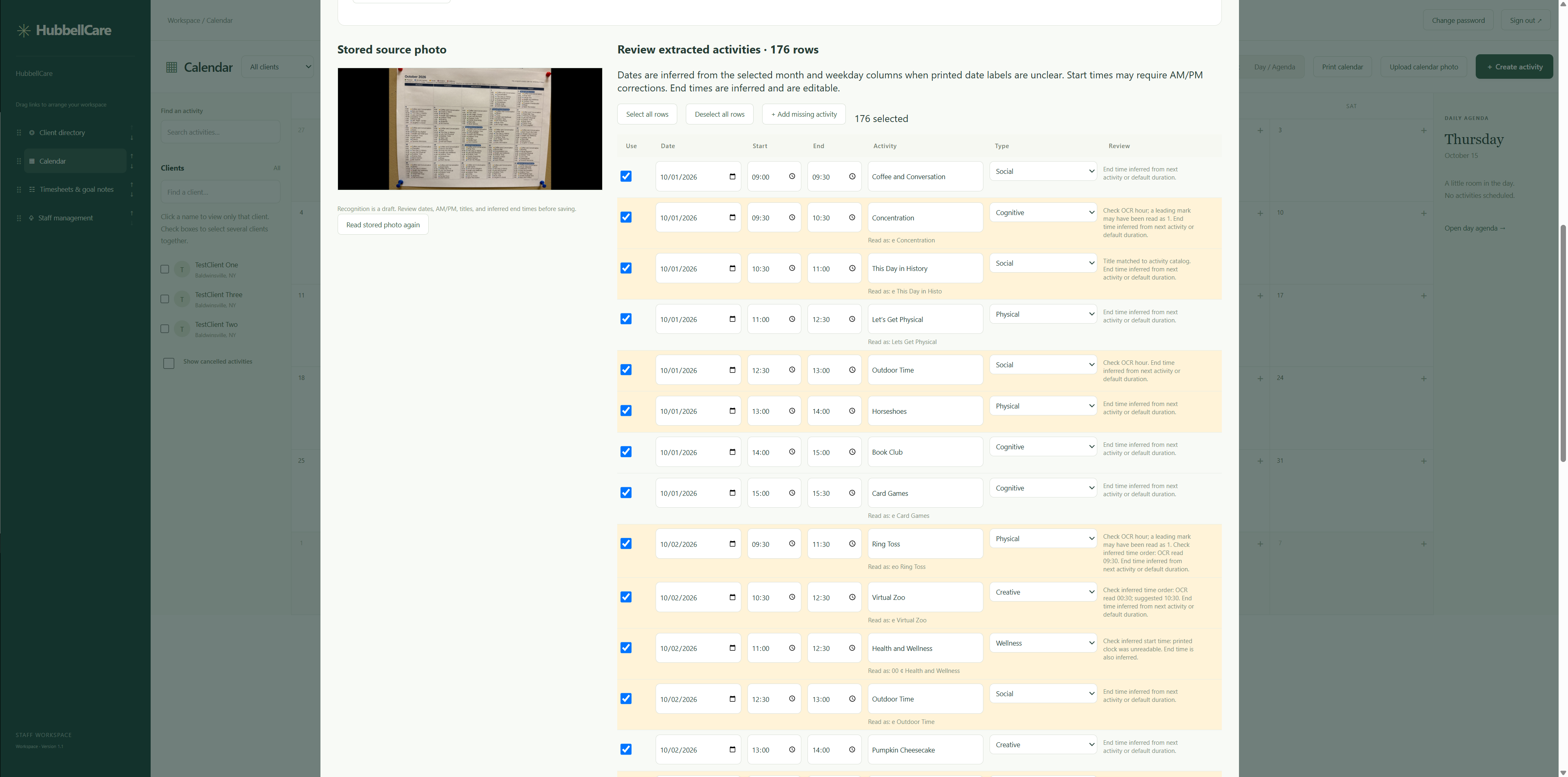Screen dimensions: 1568x777
Task: Click the Find a client input field
Action: (x=220, y=192)
